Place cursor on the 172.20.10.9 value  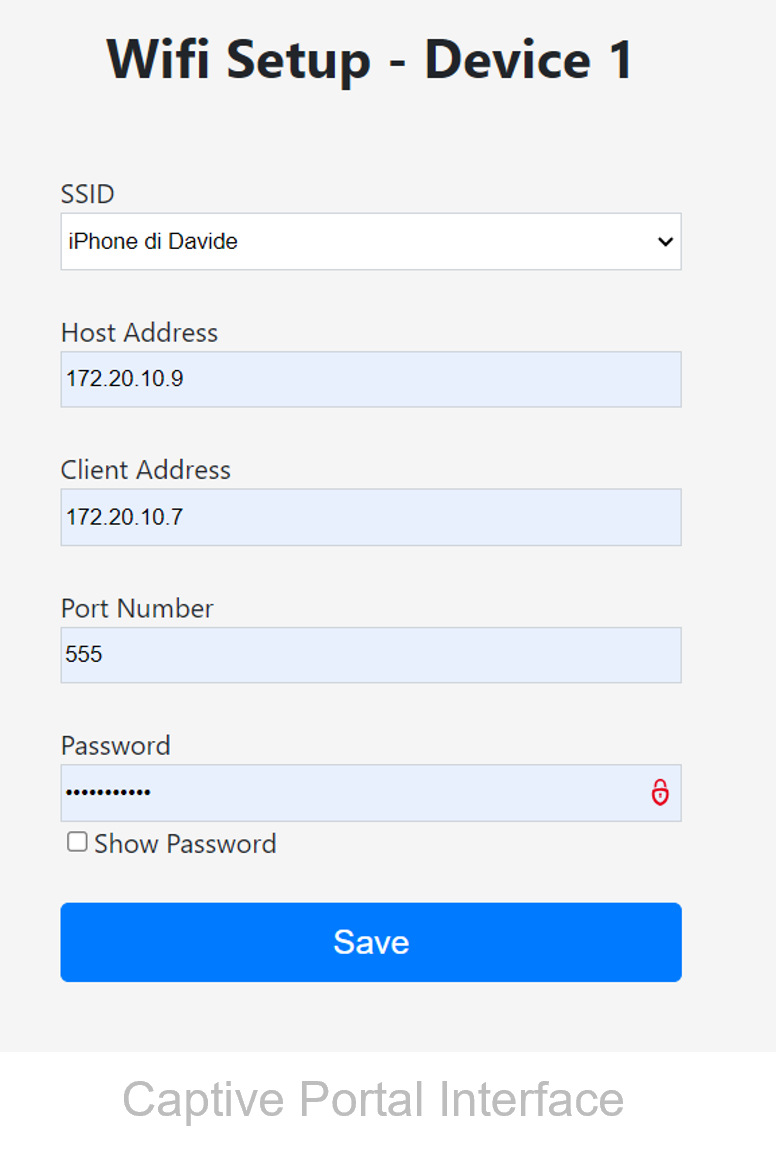(125, 379)
